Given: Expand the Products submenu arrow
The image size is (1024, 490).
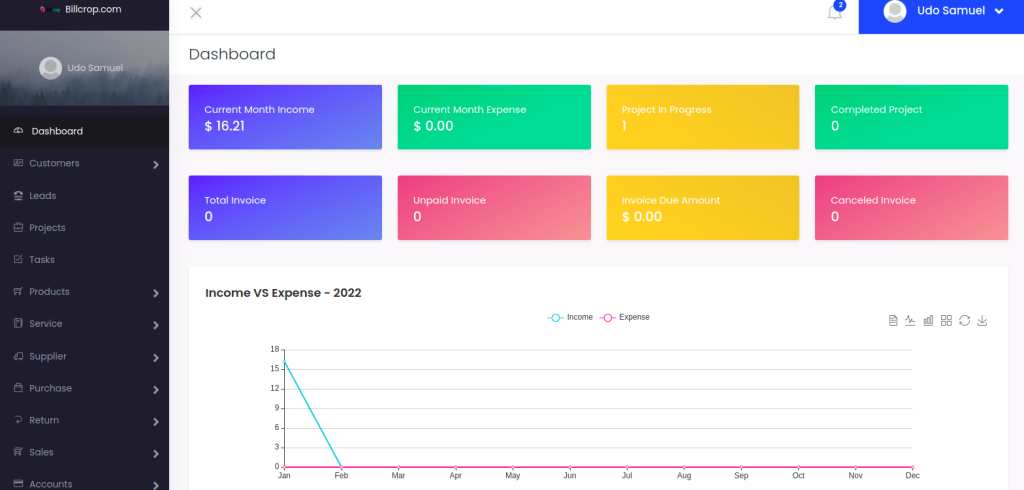Looking at the screenshot, I should click(x=155, y=293).
